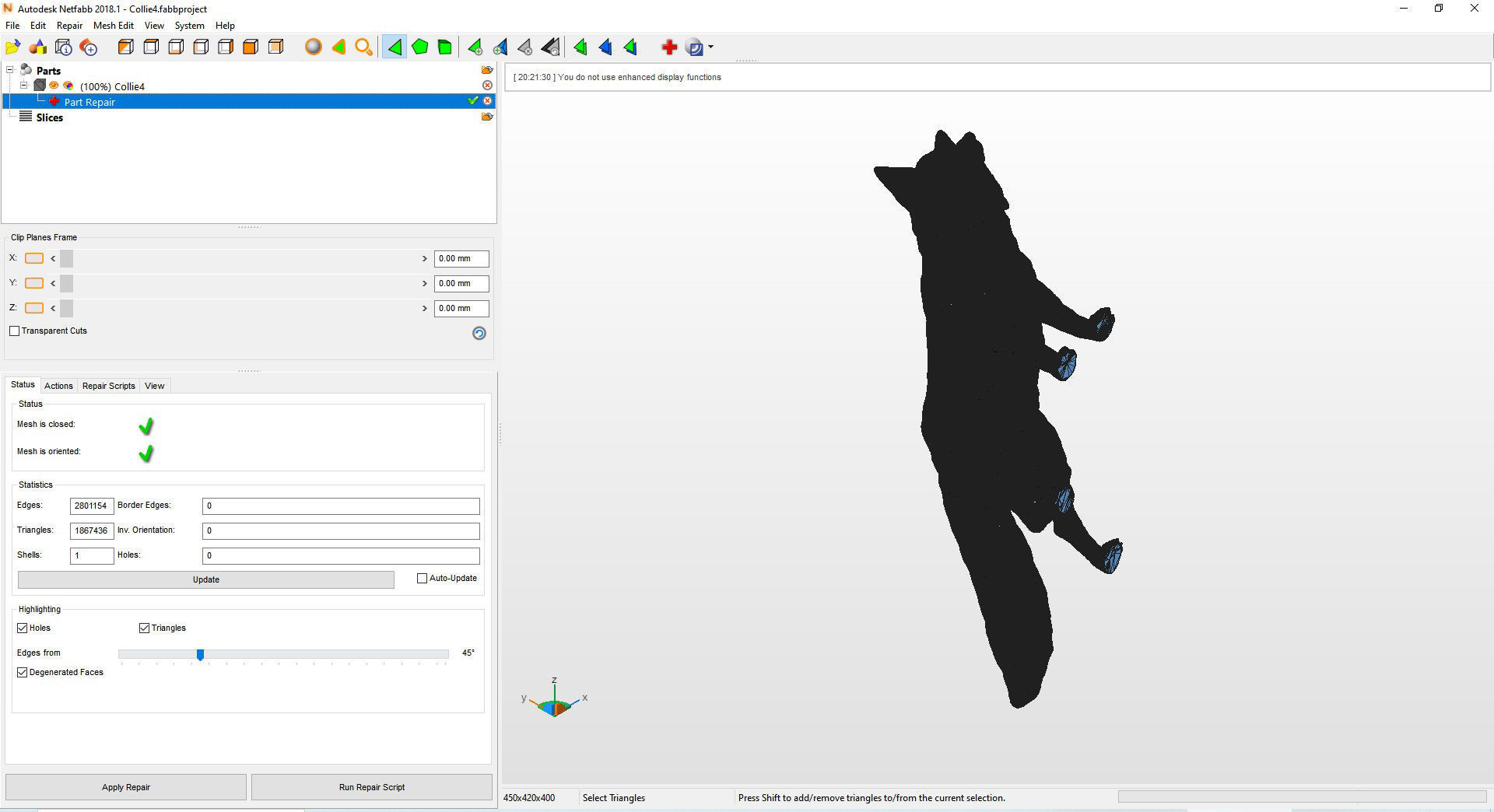Click the green triangle icon after the separator
Viewport: 1494px width, 812px height.
580,47
